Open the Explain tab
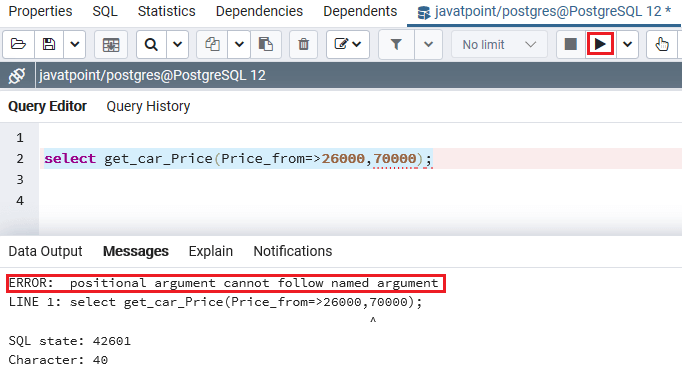 point(211,251)
